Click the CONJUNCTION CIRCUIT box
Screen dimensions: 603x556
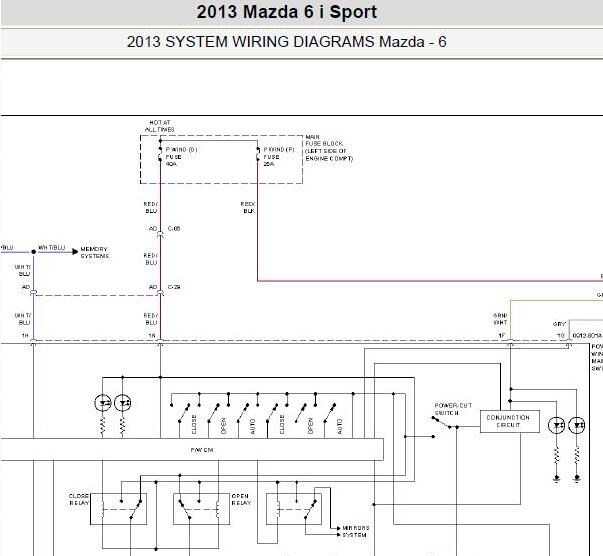click(x=510, y=421)
